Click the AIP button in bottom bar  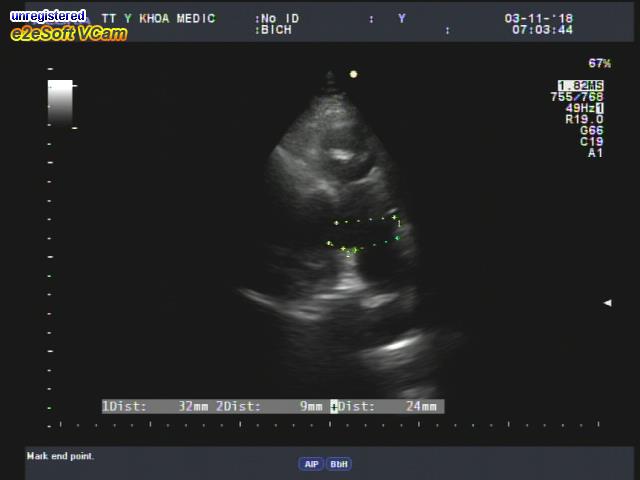pos(311,464)
